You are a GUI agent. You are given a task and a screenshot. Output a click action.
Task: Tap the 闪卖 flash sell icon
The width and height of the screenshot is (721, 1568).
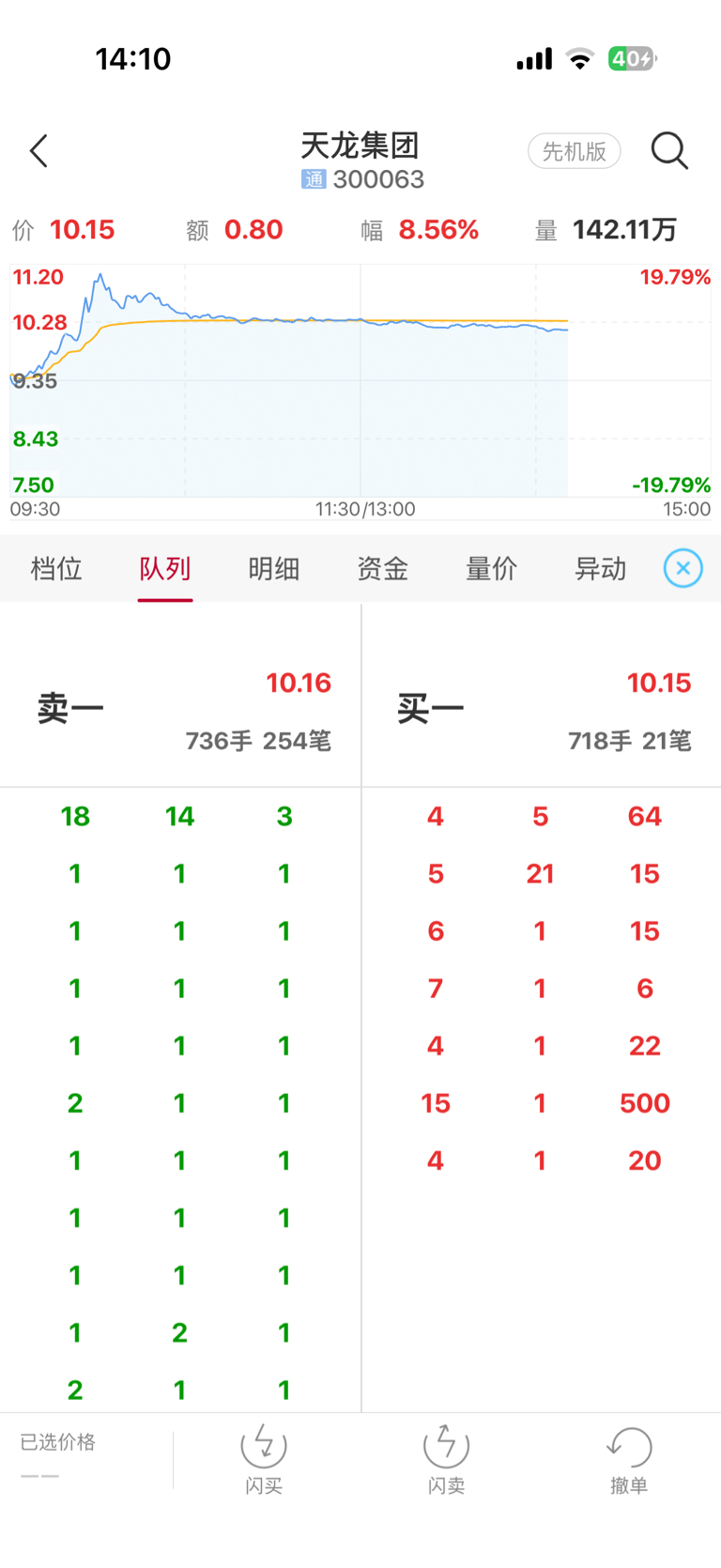point(446,1446)
